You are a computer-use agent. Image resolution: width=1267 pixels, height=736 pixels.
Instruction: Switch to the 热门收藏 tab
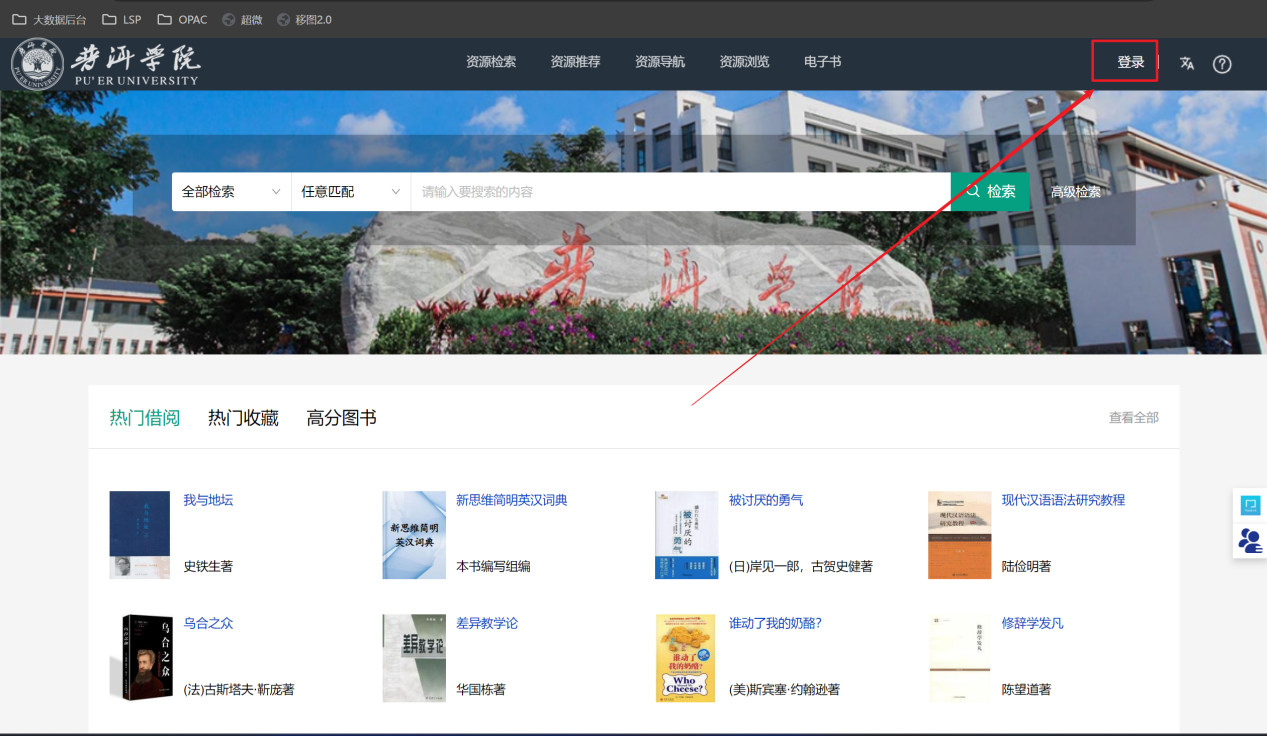[243, 418]
